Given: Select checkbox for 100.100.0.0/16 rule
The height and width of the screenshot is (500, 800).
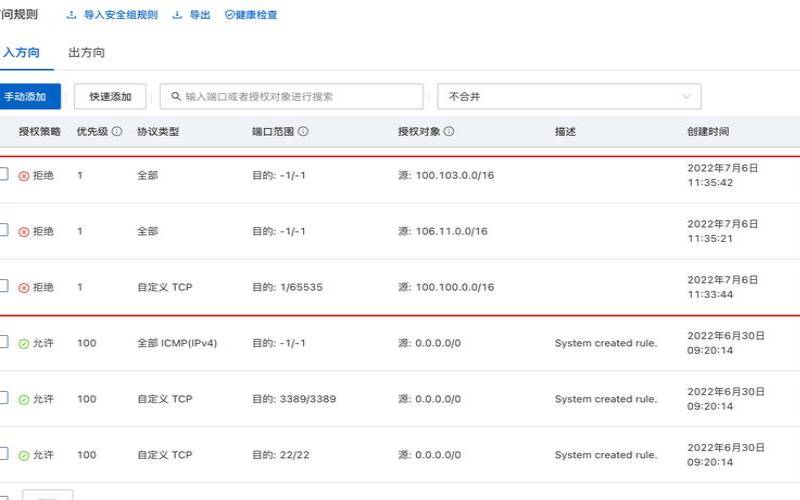Looking at the screenshot, I should [3, 285].
